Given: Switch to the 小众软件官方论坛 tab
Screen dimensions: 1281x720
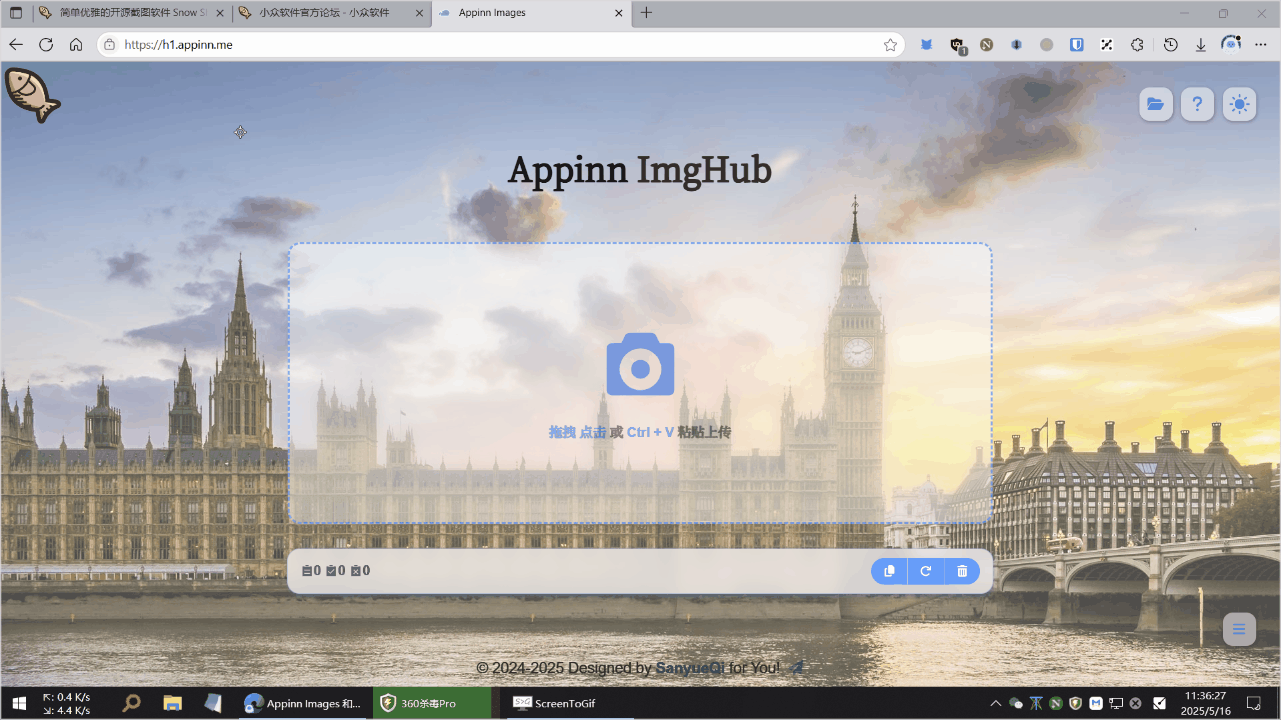Looking at the screenshot, I should [x=331, y=13].
